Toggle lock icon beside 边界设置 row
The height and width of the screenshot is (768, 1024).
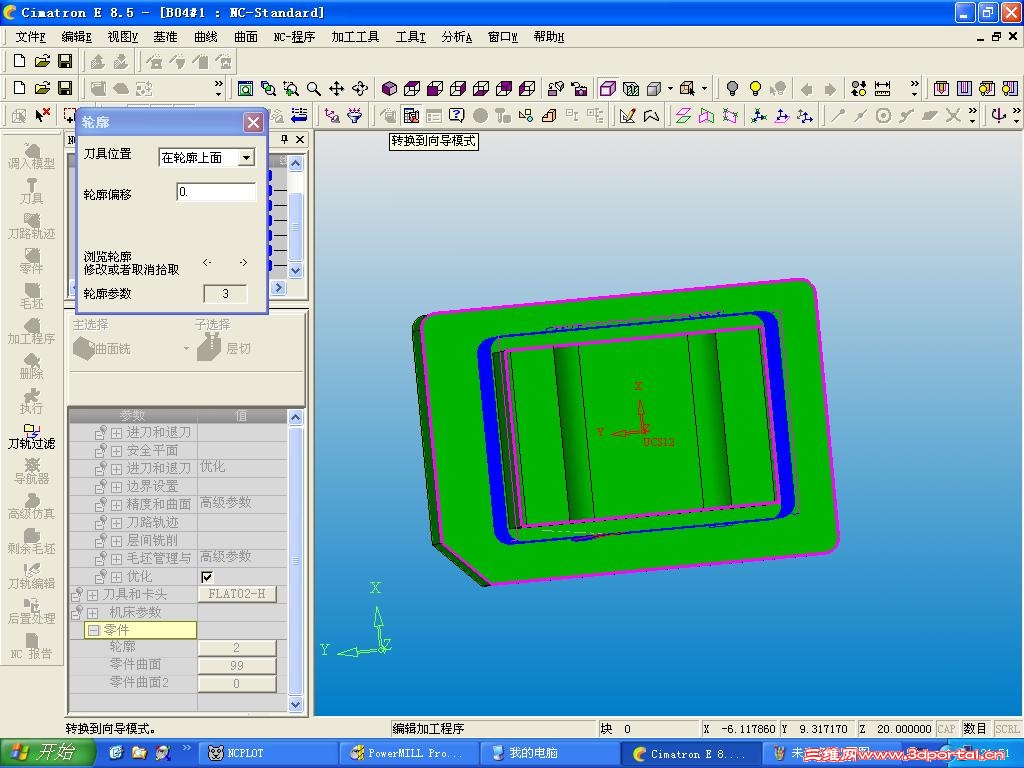point(100,487)
